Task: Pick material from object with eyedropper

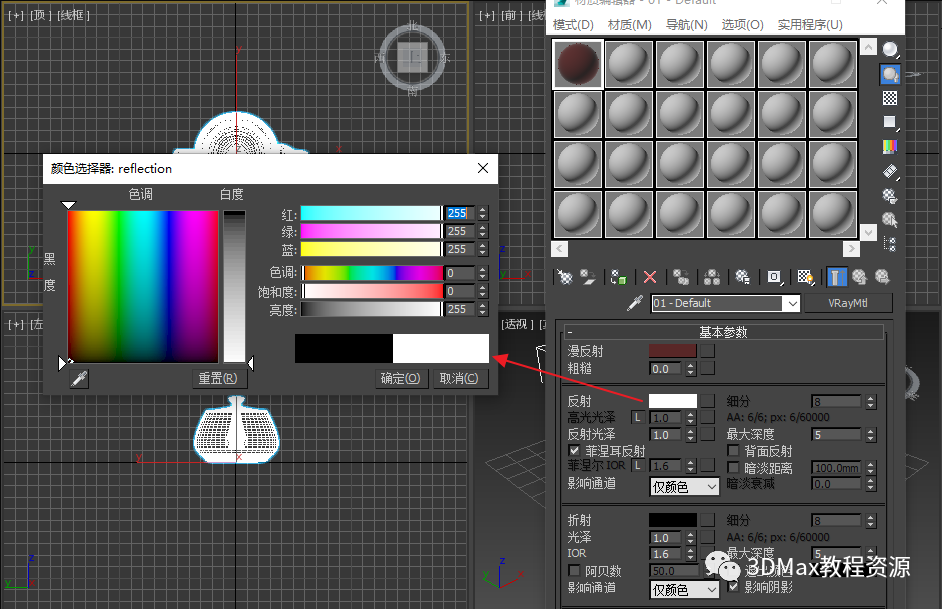Action: point(634,303)
